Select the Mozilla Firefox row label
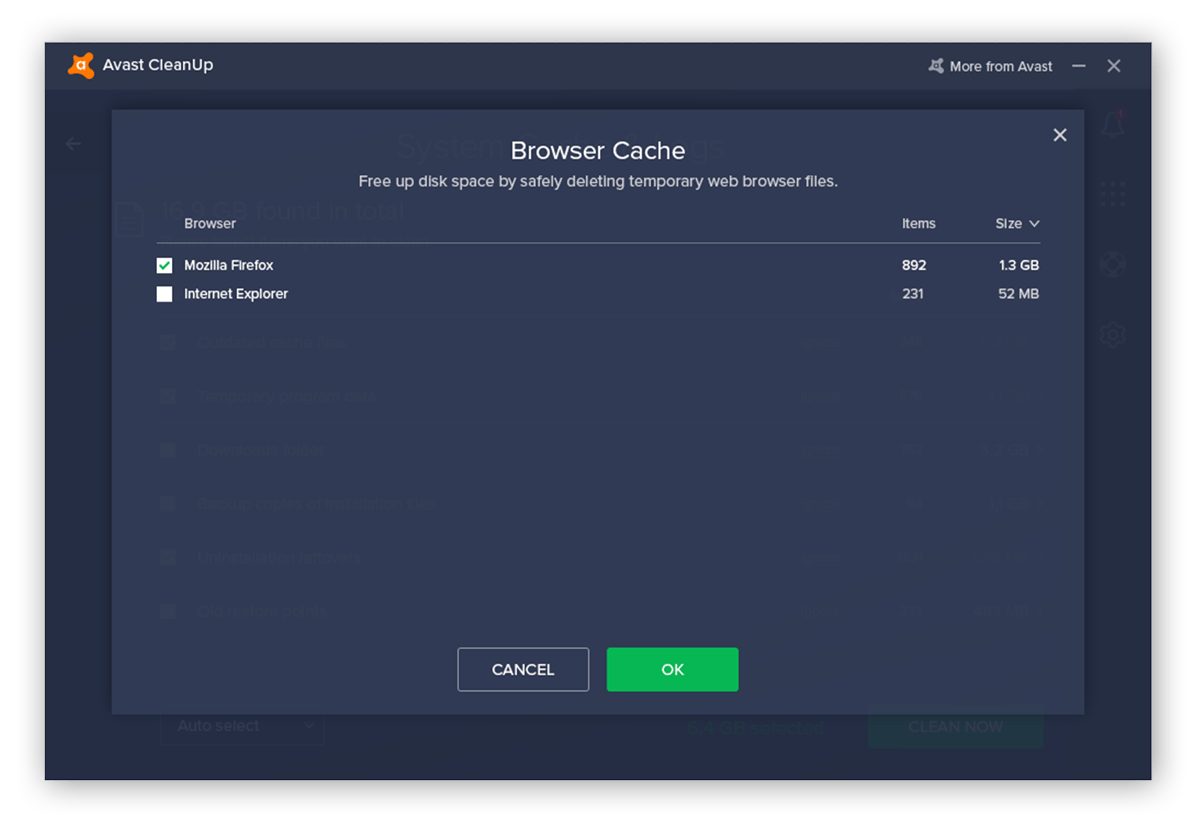 (x=229, y=266)
